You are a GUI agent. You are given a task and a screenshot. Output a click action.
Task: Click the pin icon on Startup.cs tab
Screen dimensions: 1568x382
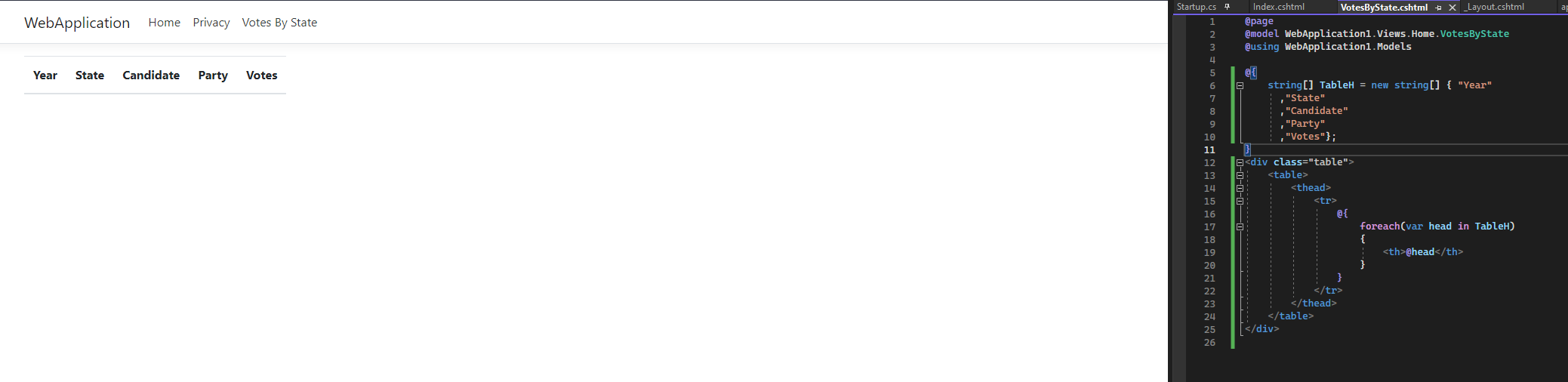1227,7
